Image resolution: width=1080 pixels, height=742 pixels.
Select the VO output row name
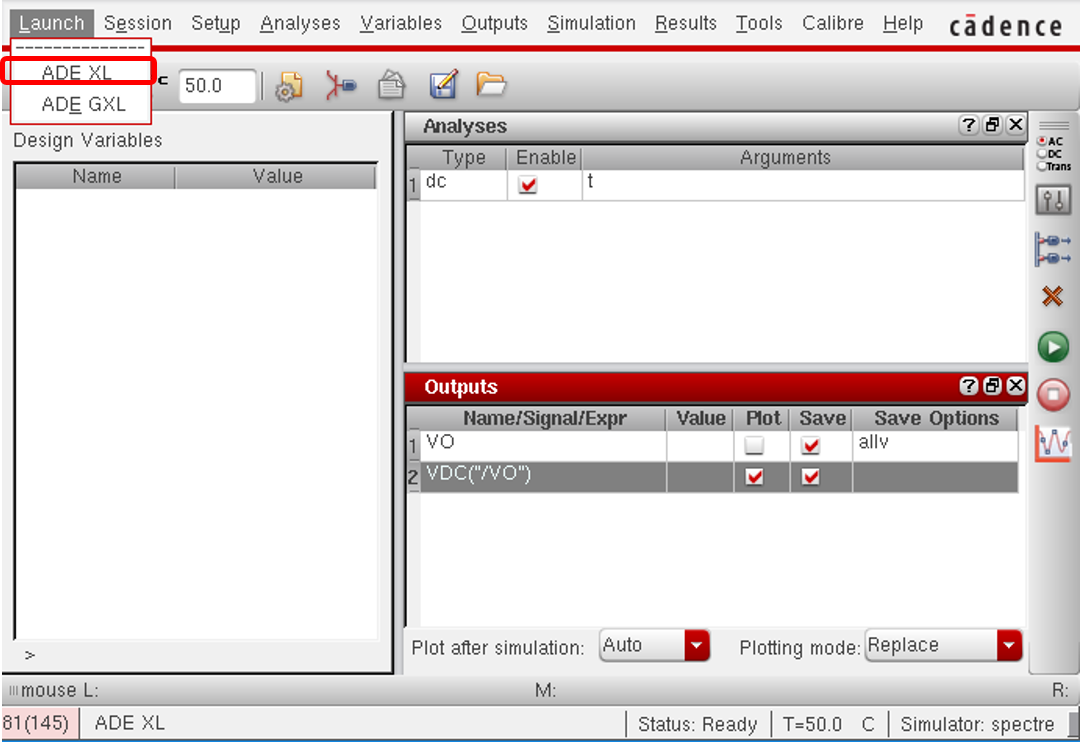543,445
